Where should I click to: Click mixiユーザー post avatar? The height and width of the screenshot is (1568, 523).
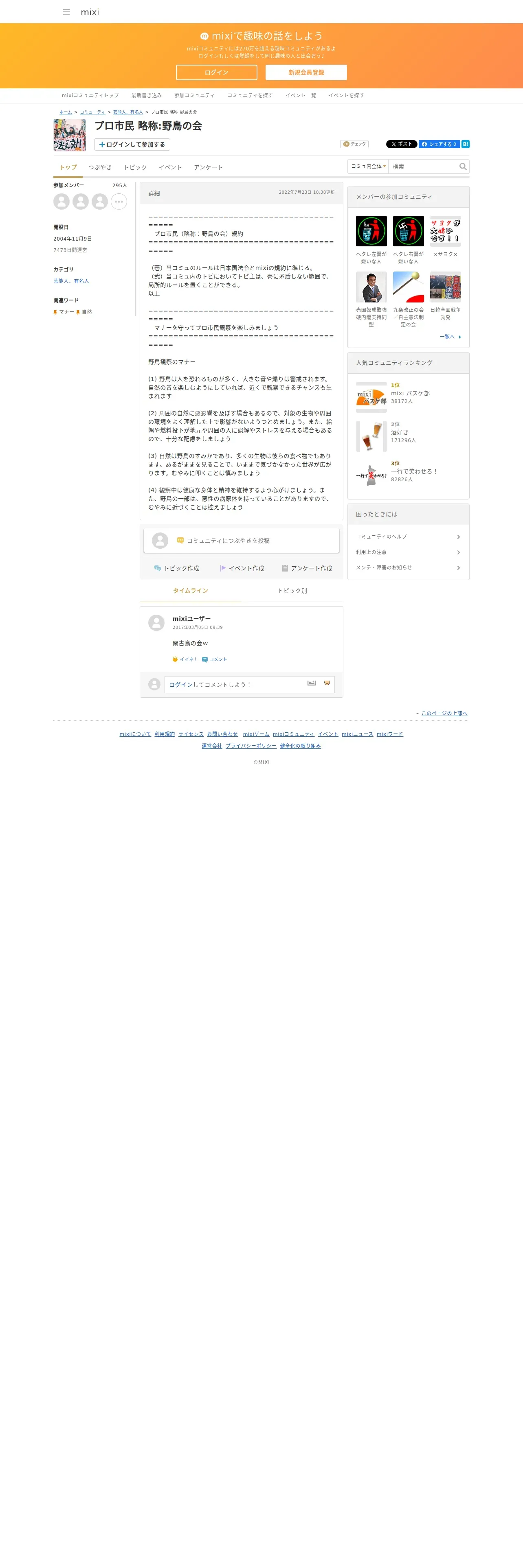click(x=156, y=623)
